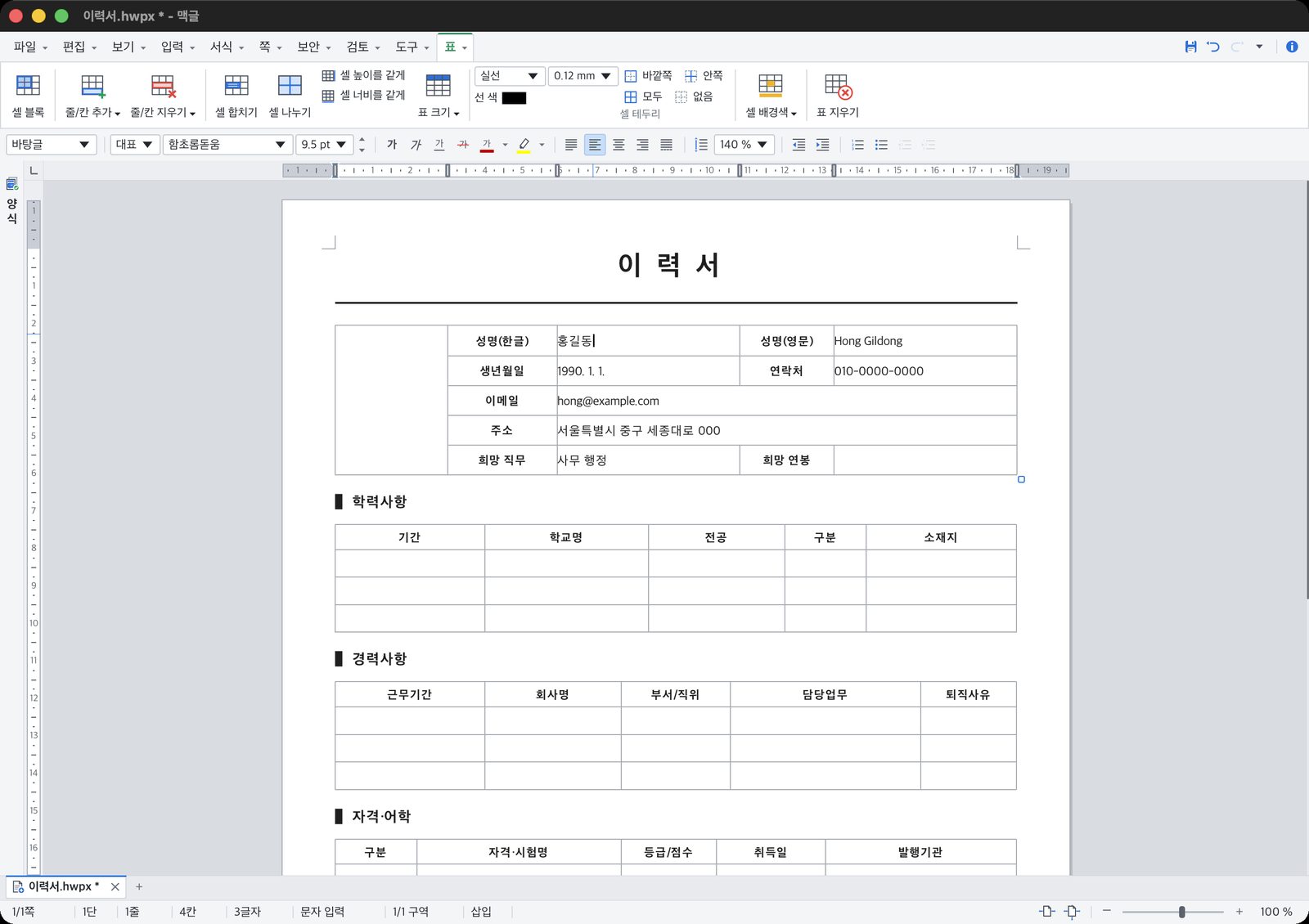Image resolution: width=1309 pixels, height=924 pixels.
Task: Toggle strikethrough text formatting
Action: (463, 145)
